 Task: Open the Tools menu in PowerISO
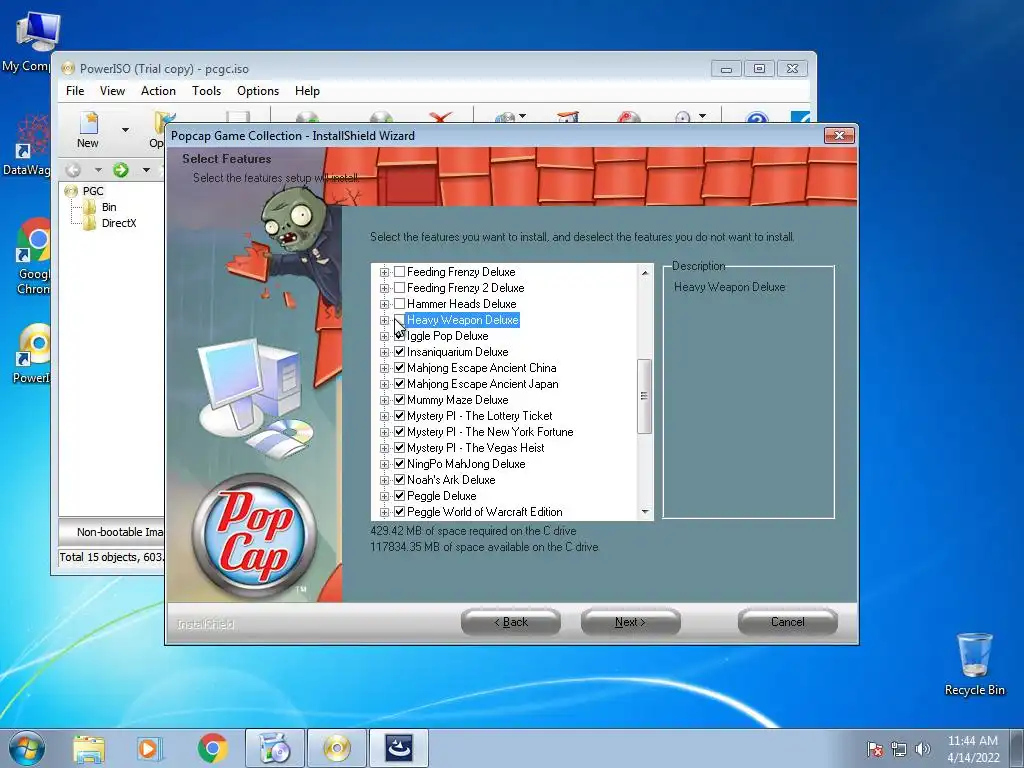pos(206,91)
